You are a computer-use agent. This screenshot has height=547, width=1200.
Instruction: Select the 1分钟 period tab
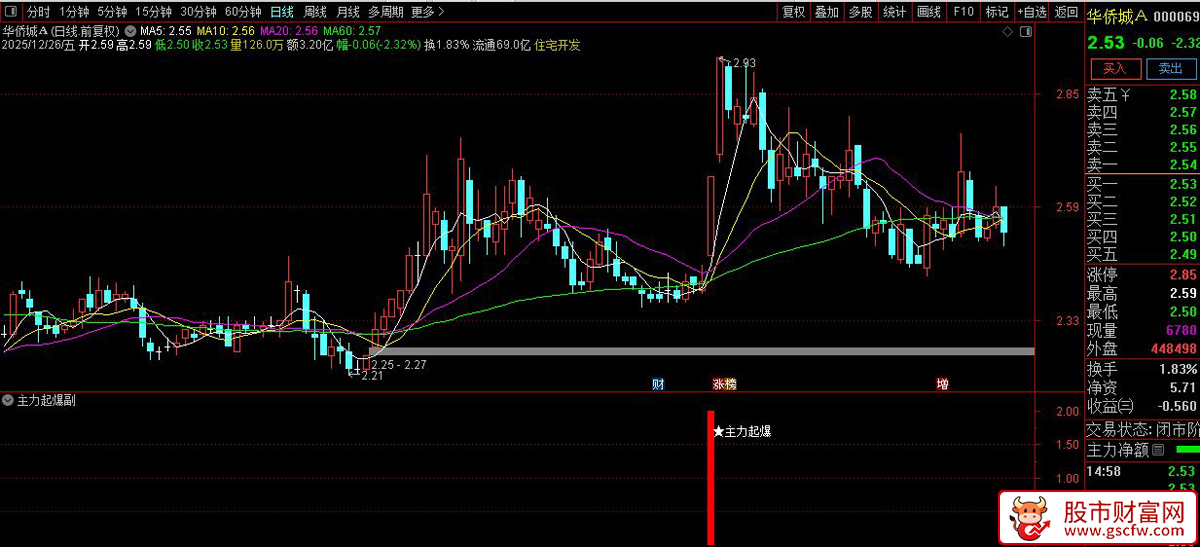[73, 12]
